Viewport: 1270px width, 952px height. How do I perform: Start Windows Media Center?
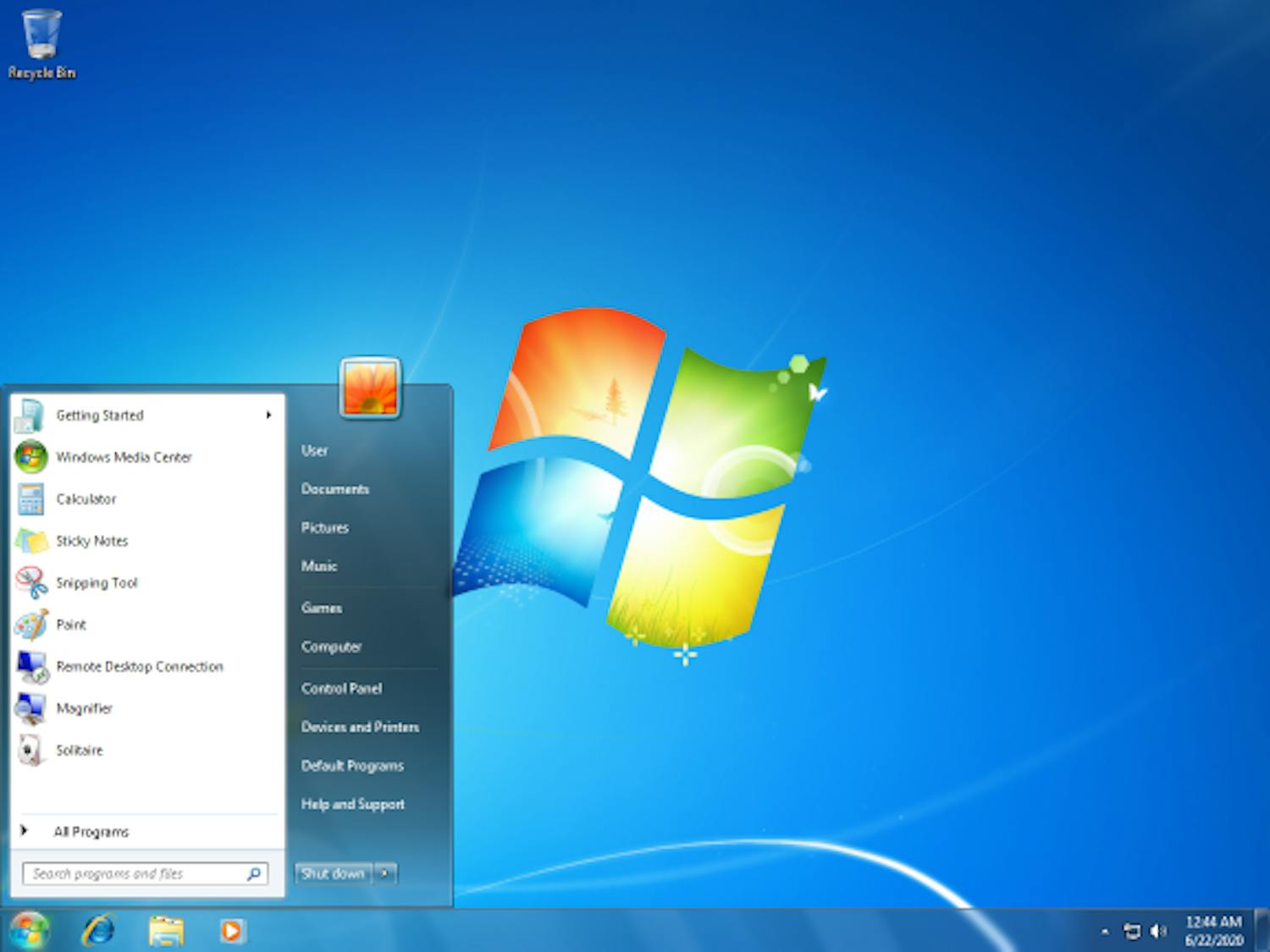(123, 457)
